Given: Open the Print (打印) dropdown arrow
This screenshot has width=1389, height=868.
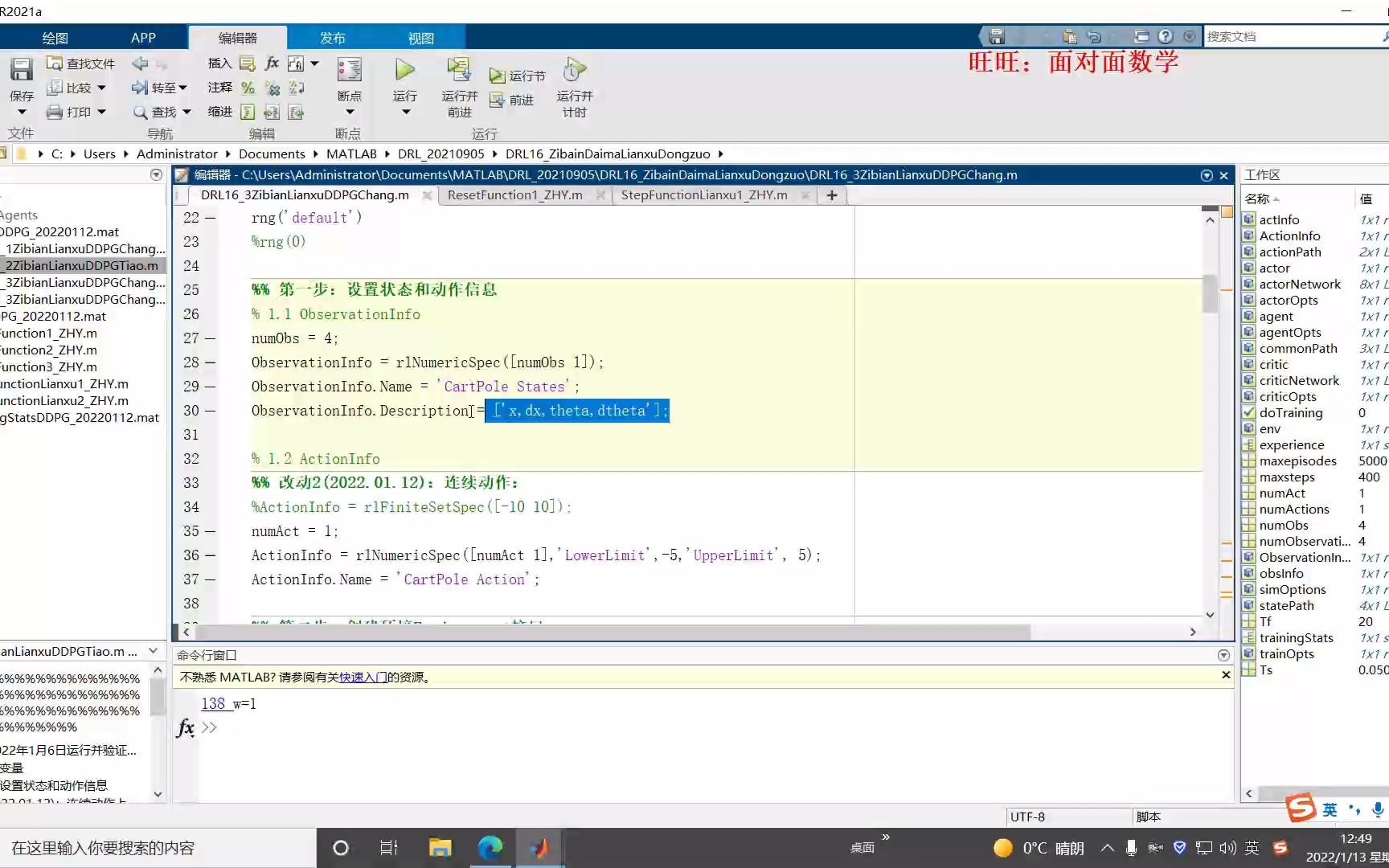Looking at the screenshot, I should pyautogui.click(x=101, y=112).
